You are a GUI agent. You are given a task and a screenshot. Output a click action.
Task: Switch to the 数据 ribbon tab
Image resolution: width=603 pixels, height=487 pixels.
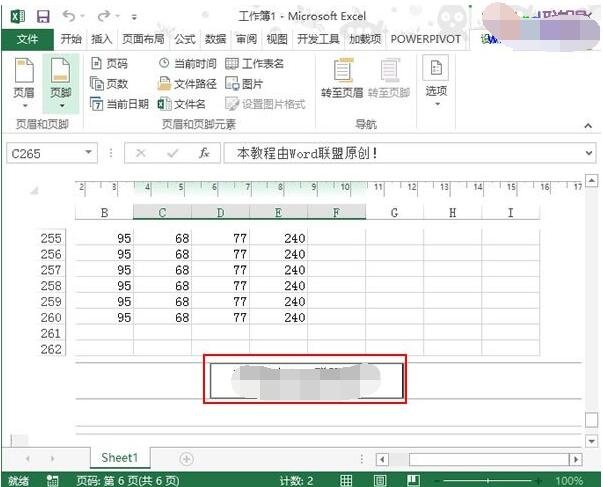tap(215, 39)
